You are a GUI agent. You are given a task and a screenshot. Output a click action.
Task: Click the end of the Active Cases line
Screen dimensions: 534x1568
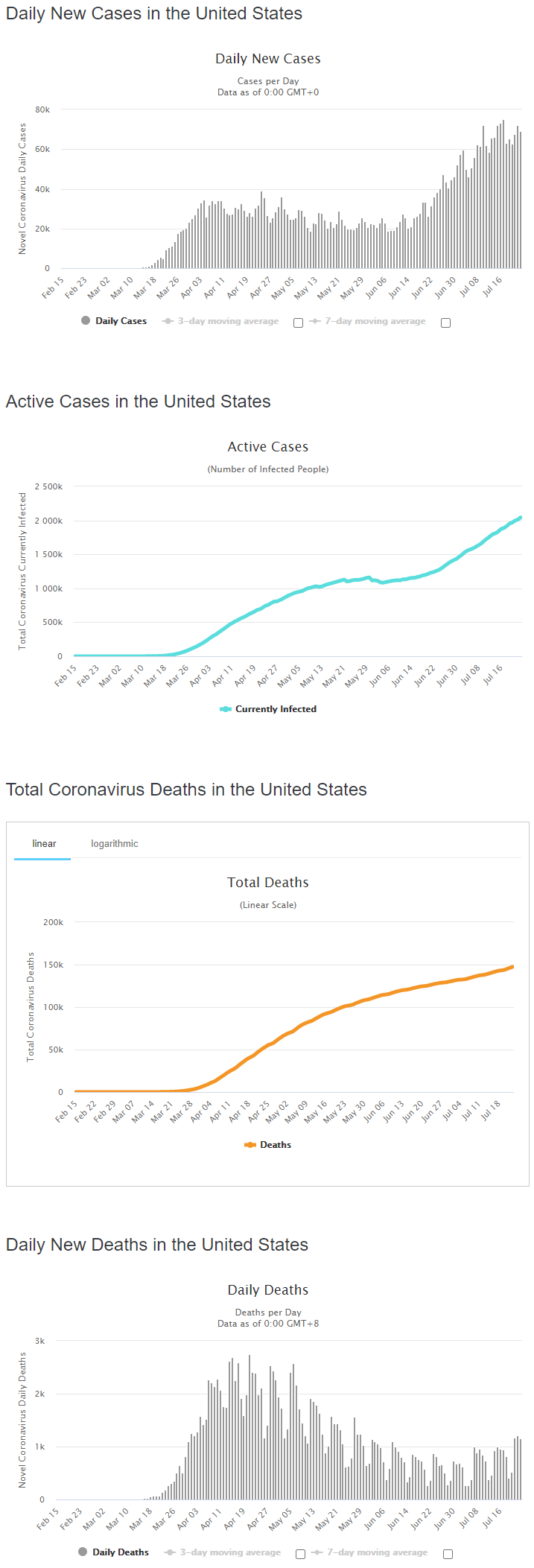tap(520, 517)
